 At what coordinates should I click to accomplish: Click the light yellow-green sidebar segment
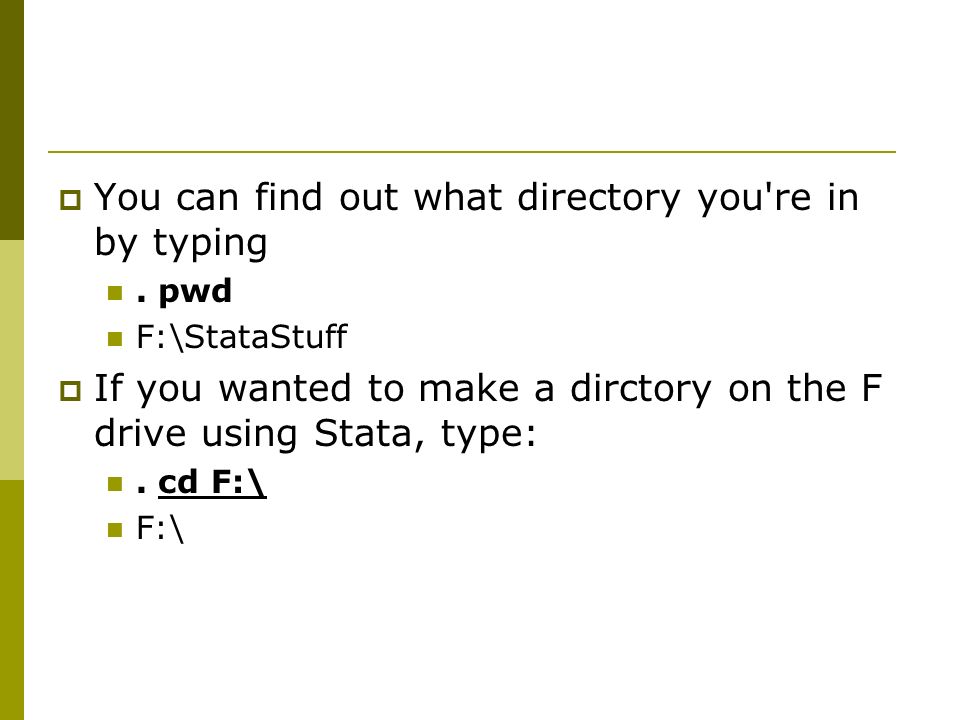point(12,360)
